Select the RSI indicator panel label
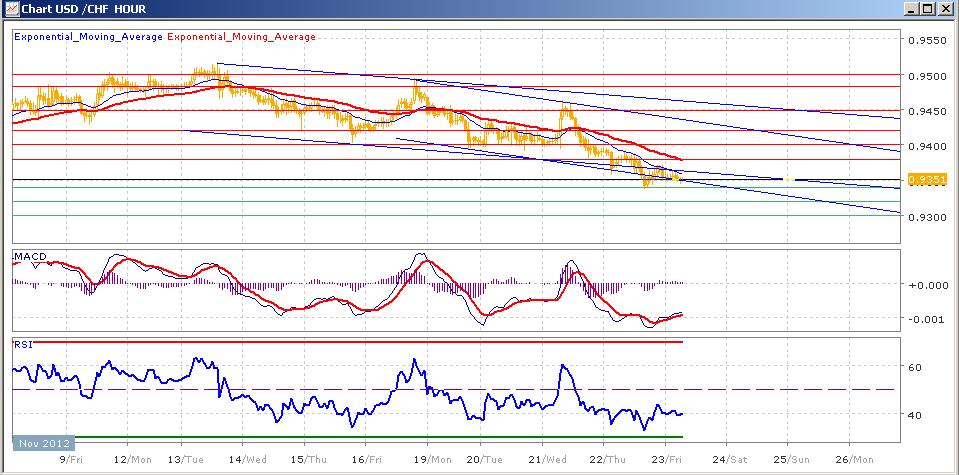 point(22,344)
